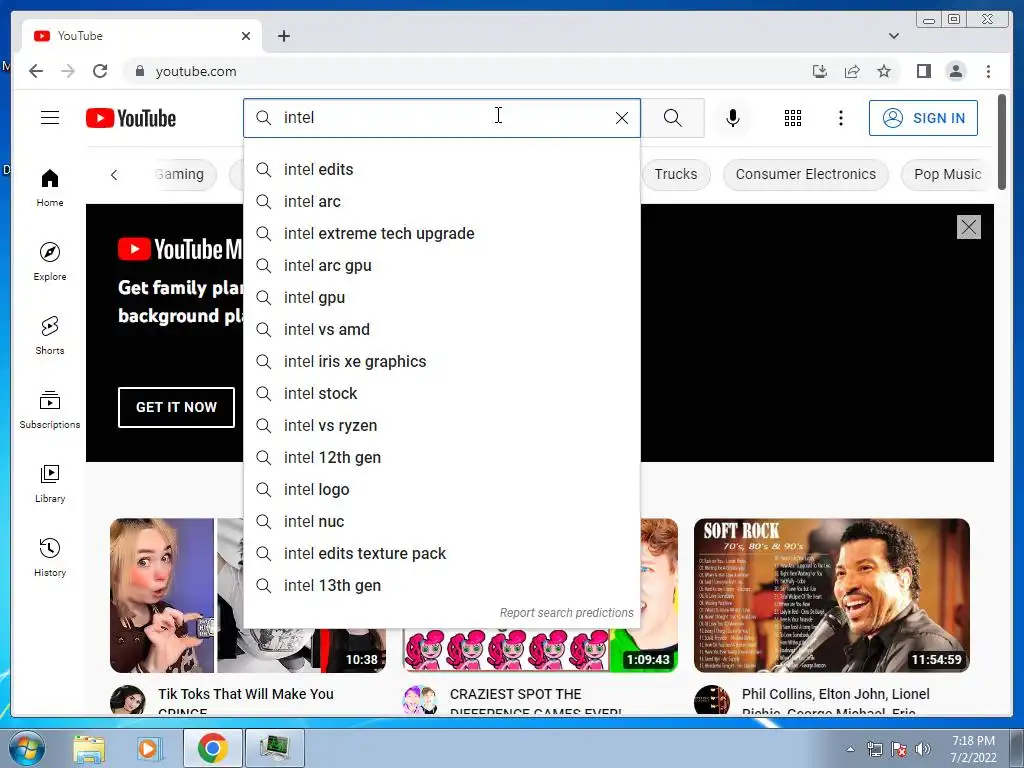Image resolution: width=1024 pixels, height=768 pixels.
Task: Open the YouTube hamburger guide menu
Action: (x=50, y=118)
